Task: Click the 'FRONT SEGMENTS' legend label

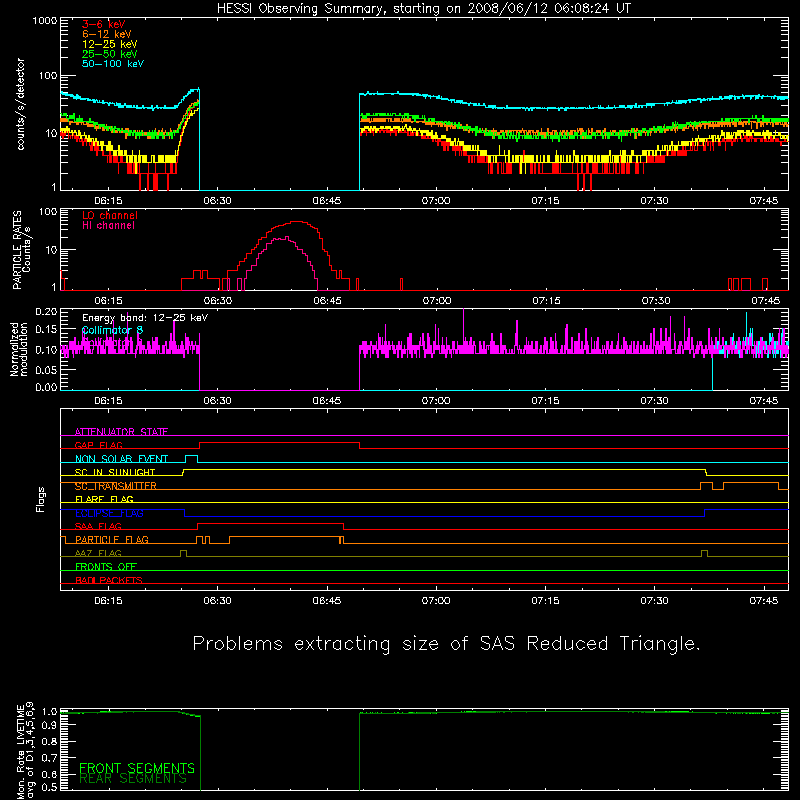Action: [137, 768]
